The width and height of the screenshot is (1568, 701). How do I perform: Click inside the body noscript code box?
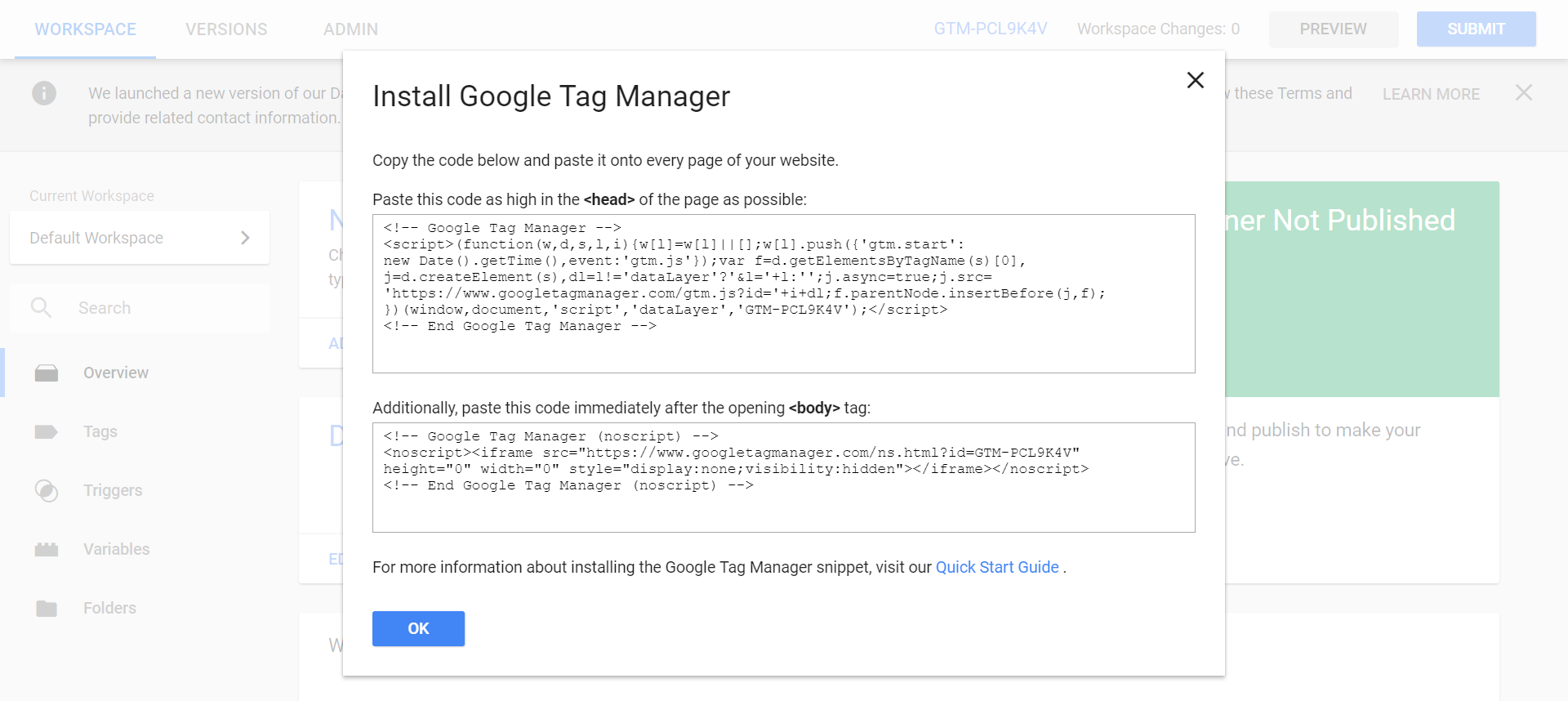pos(784,477)
